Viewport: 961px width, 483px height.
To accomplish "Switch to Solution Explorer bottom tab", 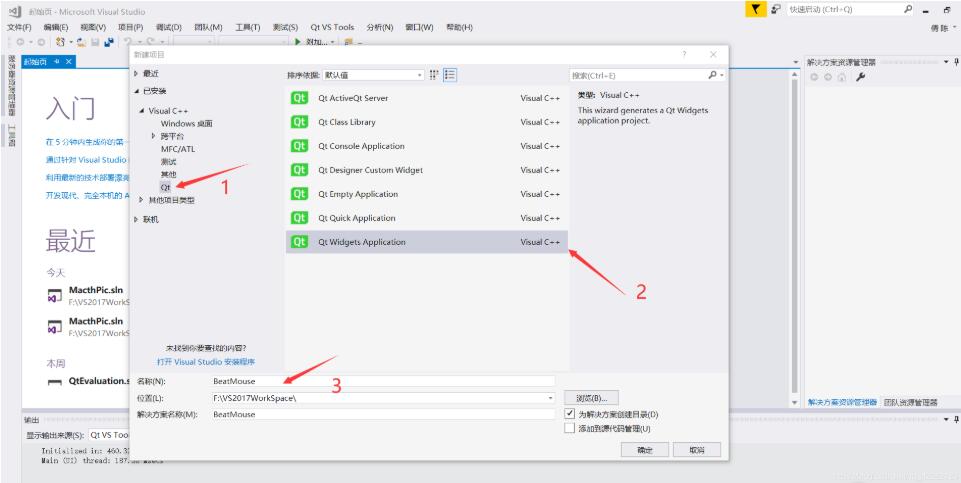I will [x=842, y=403].
